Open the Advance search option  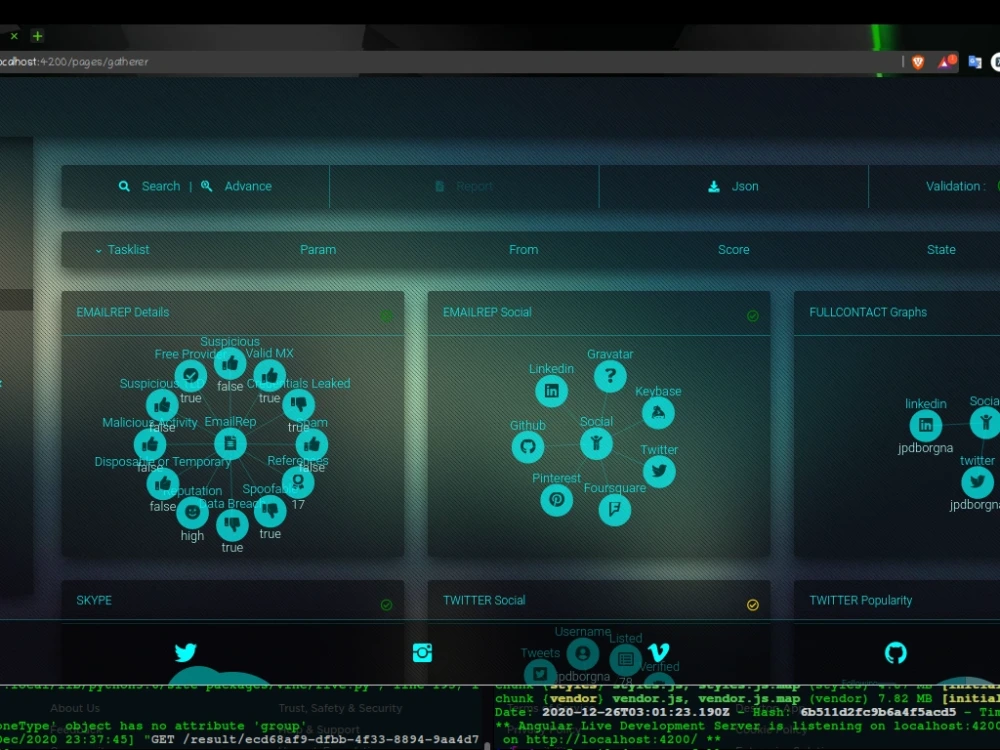click(247, 186)
